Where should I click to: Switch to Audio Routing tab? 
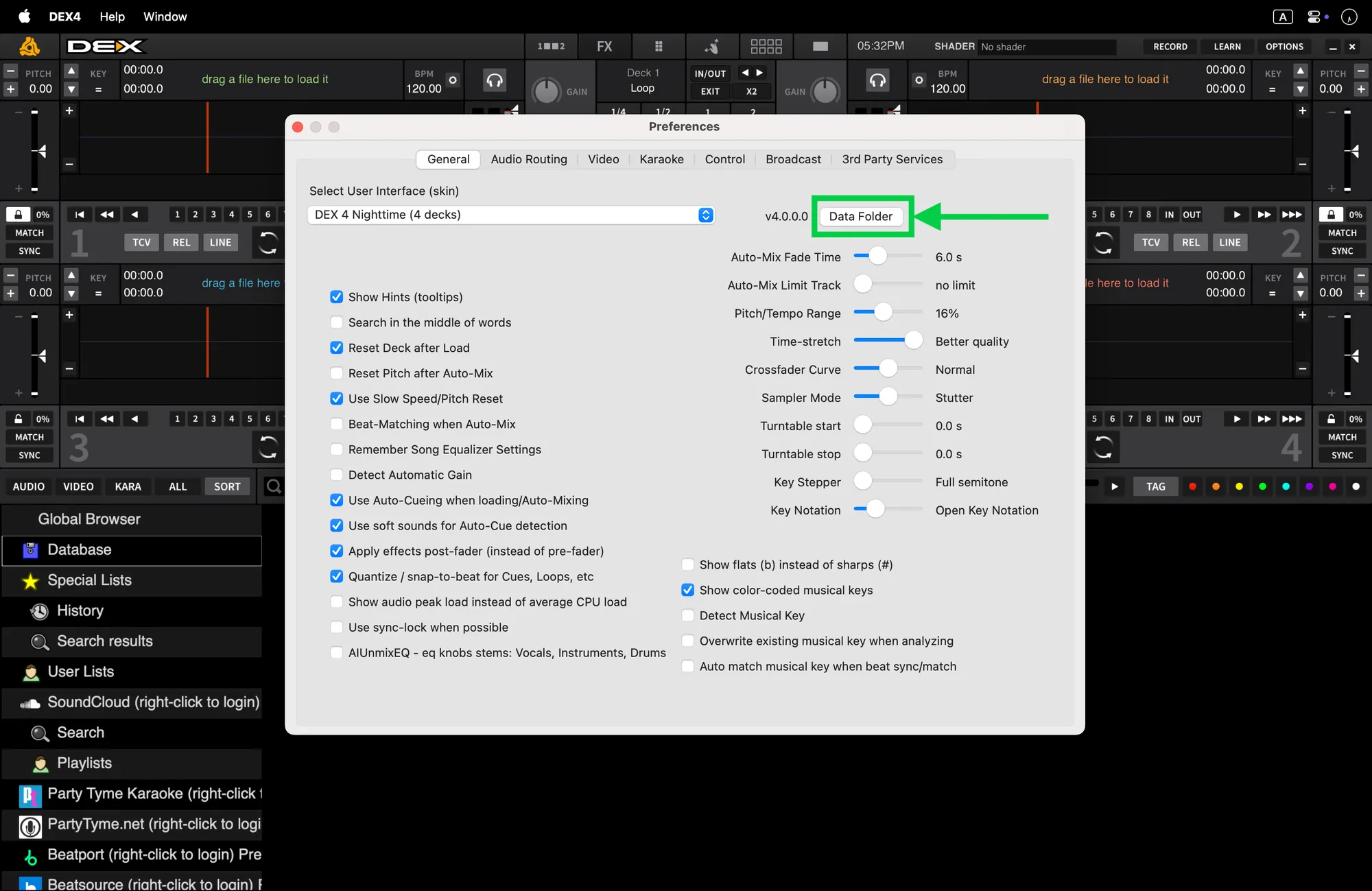(x=528, y=159)
